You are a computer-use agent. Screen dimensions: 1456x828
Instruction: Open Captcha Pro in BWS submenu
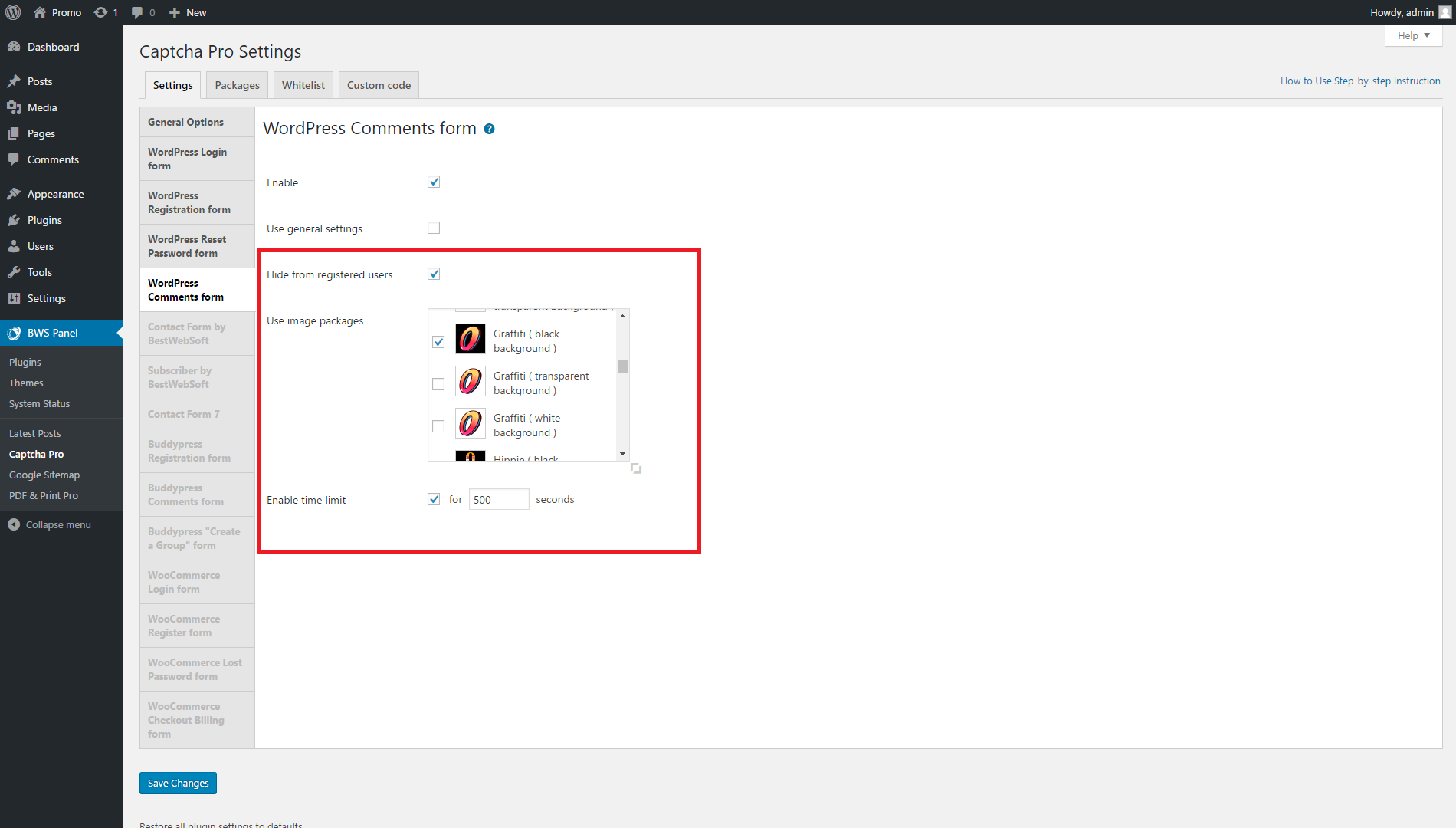(36, 454)
